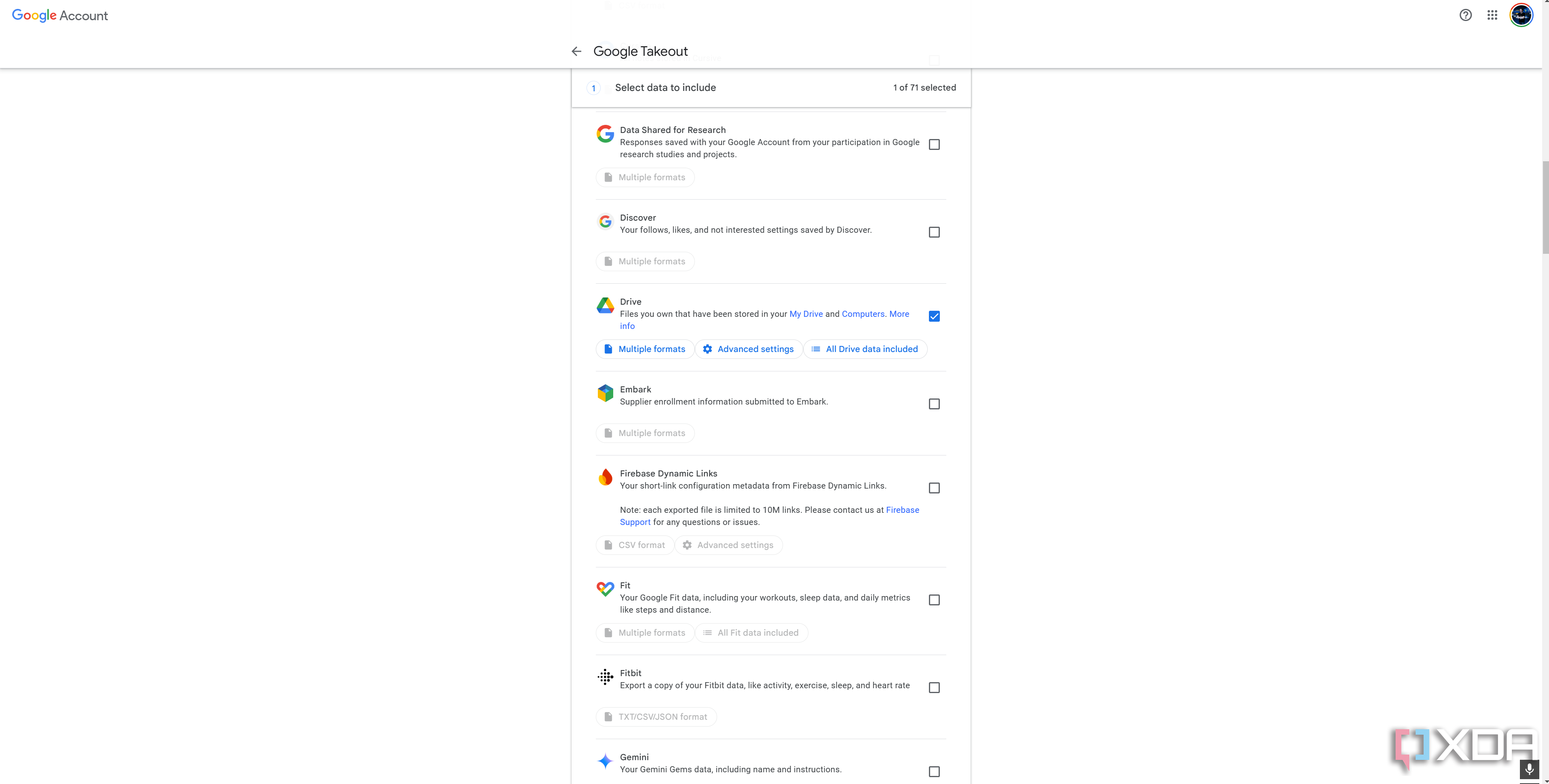Check the Data Shared for Research checkbox
1549x784 pixels.
coord(934,144)
